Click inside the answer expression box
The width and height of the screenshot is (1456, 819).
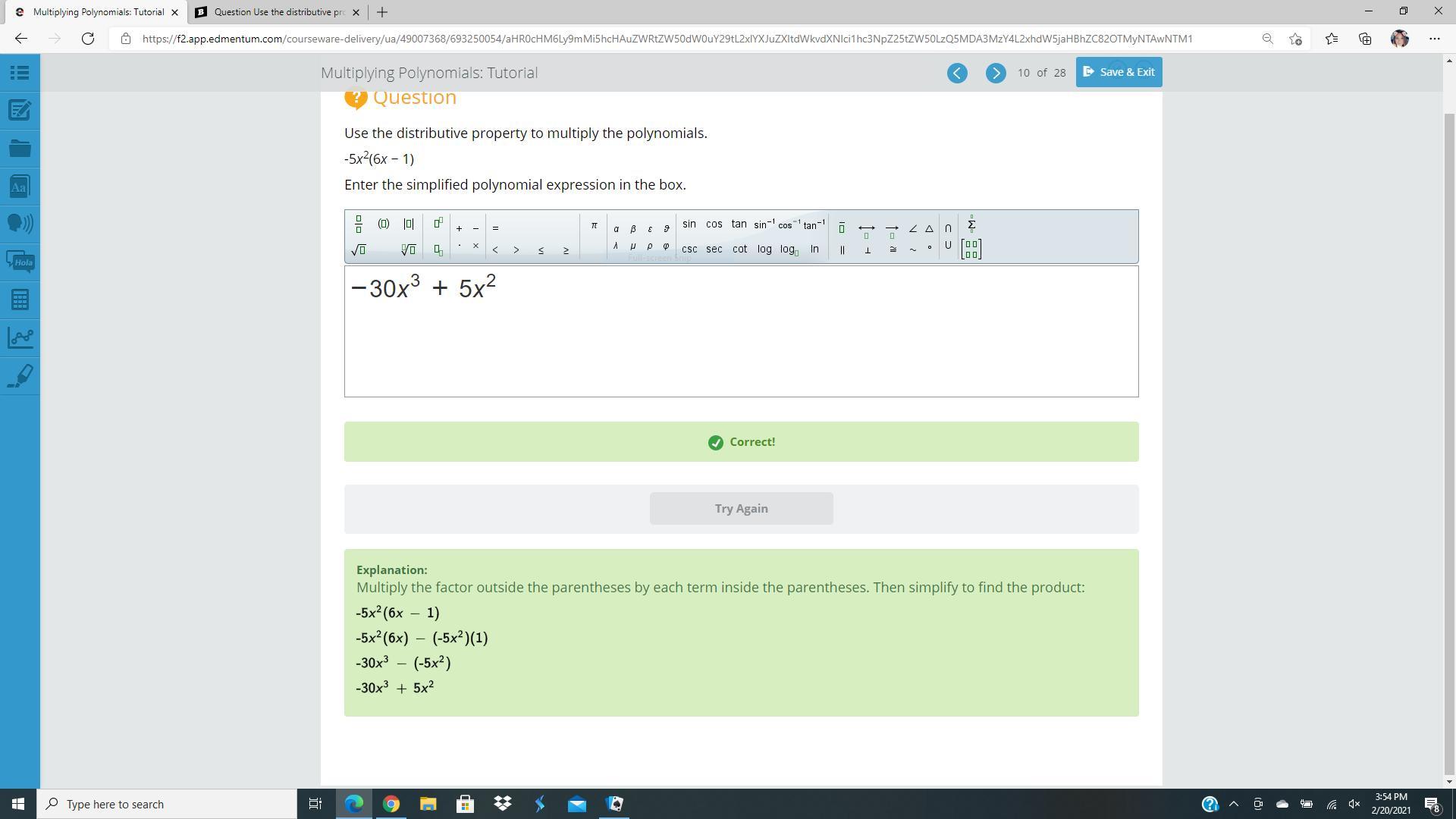click(741, 341)
